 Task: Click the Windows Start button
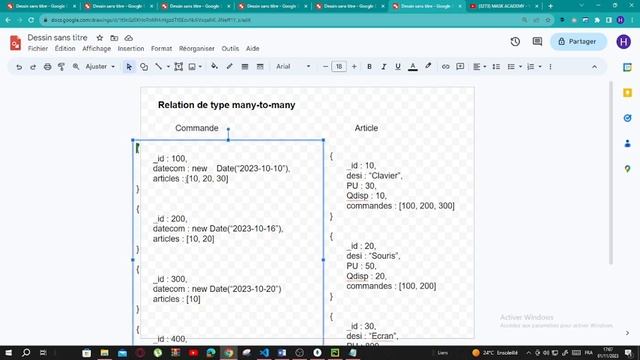(8, 353)
